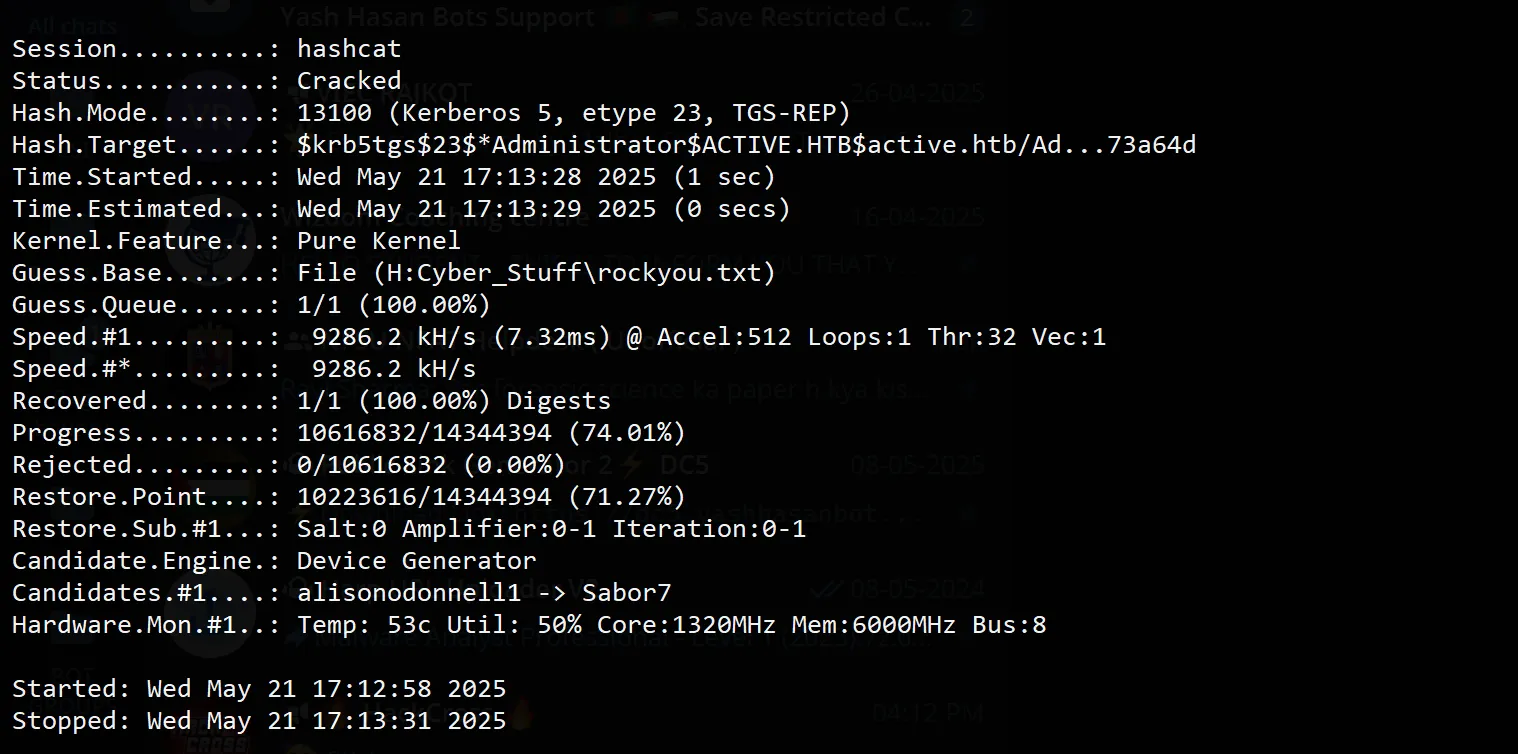The height and width of the screenshot is (754, 1518).
Task: Click the Time.Started timestamp line
Action: pyautogui.click(x=536, y=177)
